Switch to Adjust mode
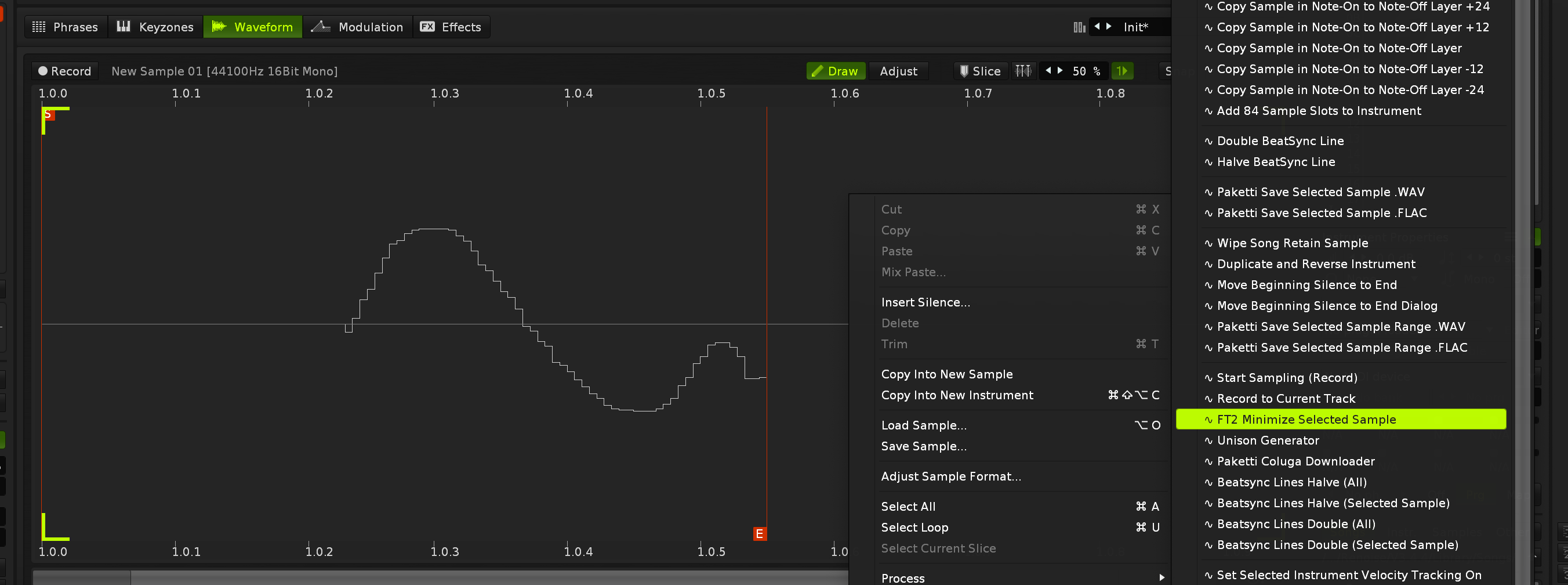1568x585 pixels. click(898, 71)
